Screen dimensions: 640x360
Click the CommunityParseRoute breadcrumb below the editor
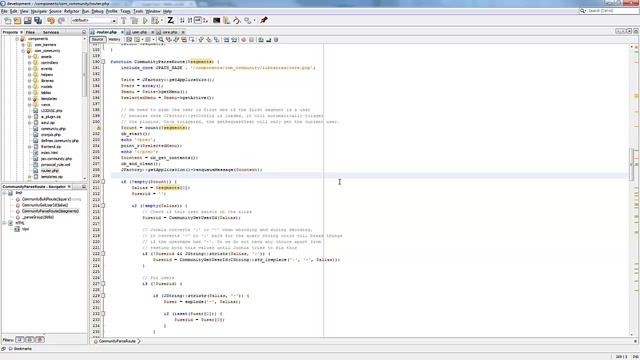tap(117, 341)
